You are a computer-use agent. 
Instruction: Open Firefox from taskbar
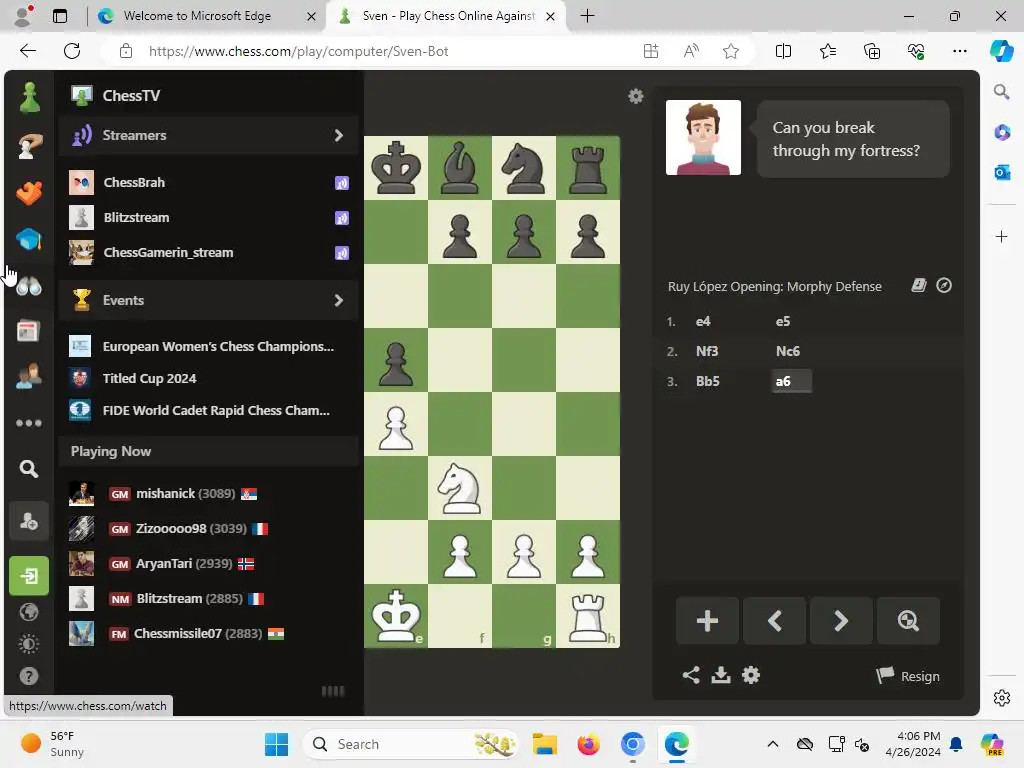point(588,744)
